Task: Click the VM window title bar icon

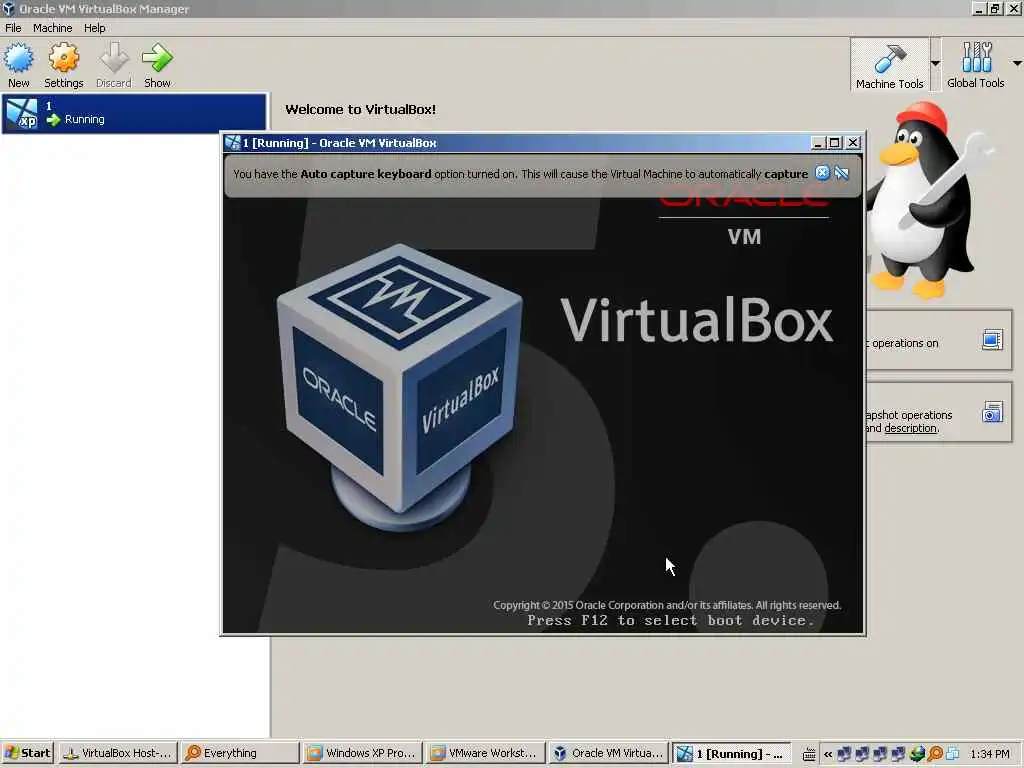Action: pos(232,142)
